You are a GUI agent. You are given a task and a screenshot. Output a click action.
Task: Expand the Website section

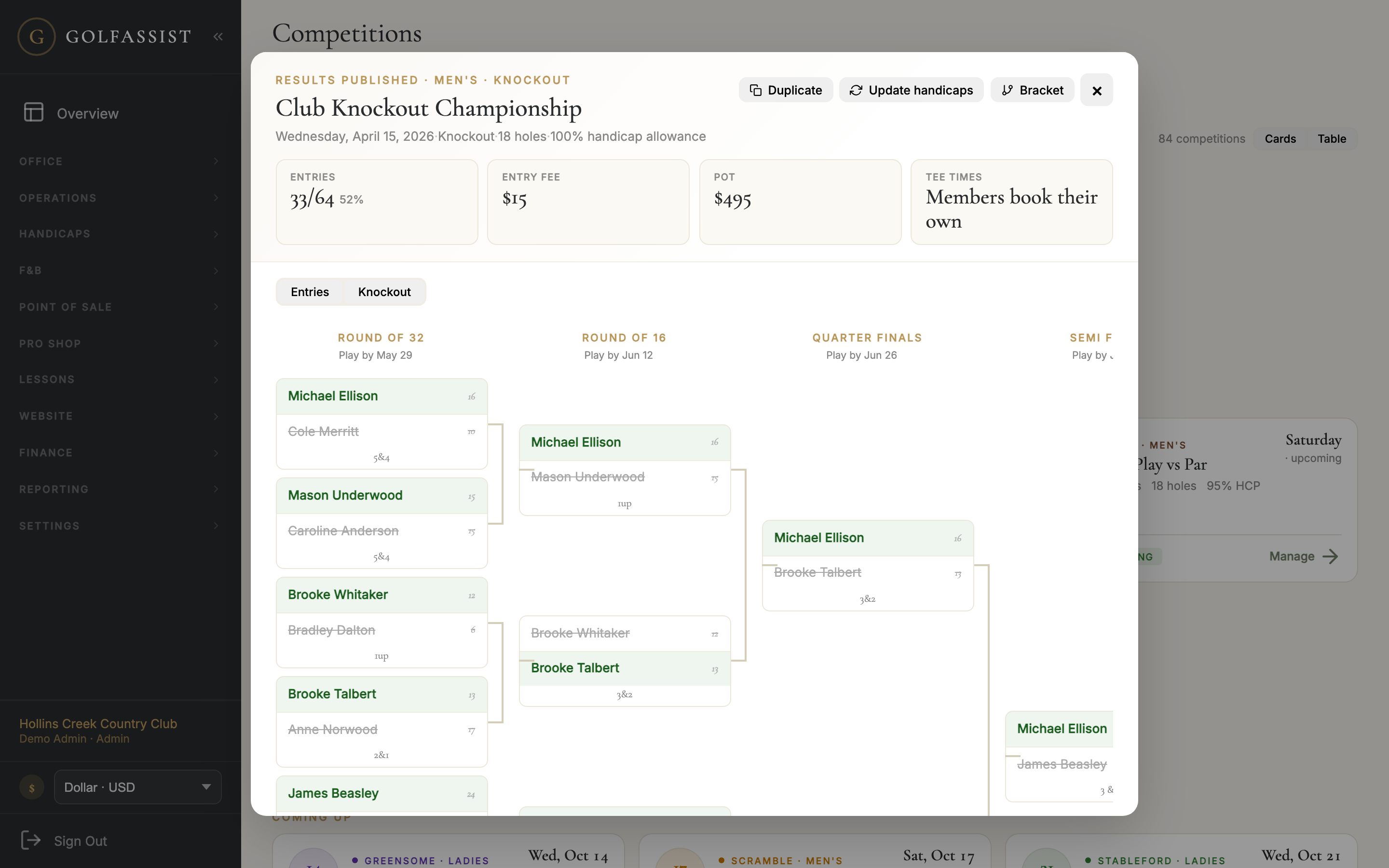(121, 416)
